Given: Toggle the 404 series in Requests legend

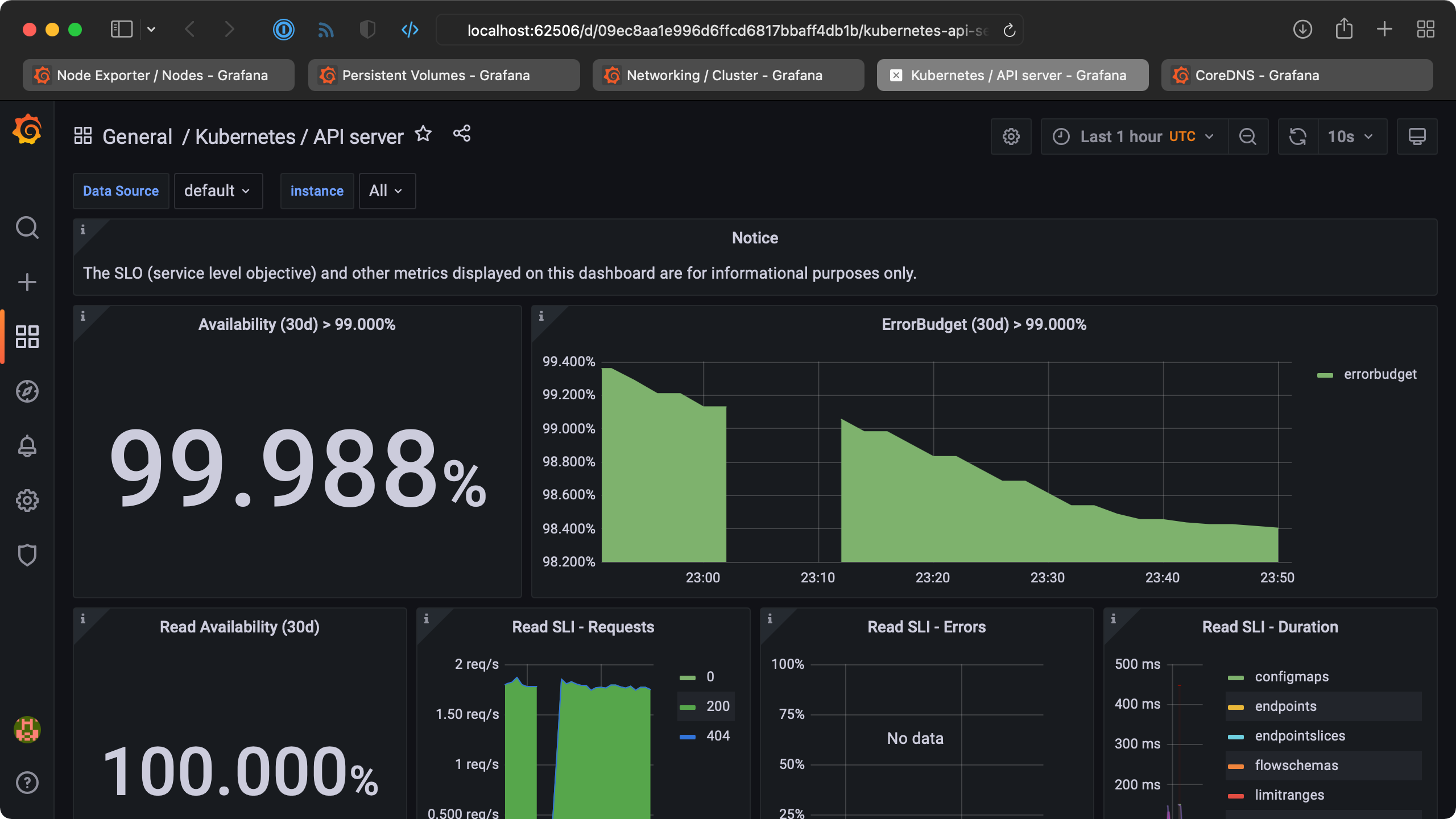Looking at the screenshot, I should coord(718,736).
